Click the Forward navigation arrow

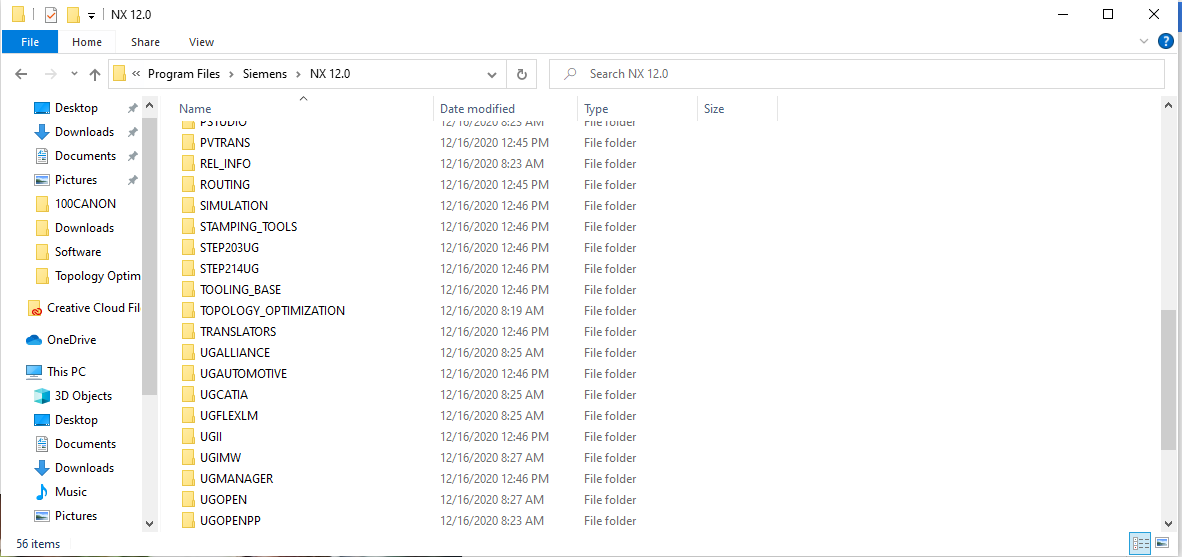[x=51, y=74]
